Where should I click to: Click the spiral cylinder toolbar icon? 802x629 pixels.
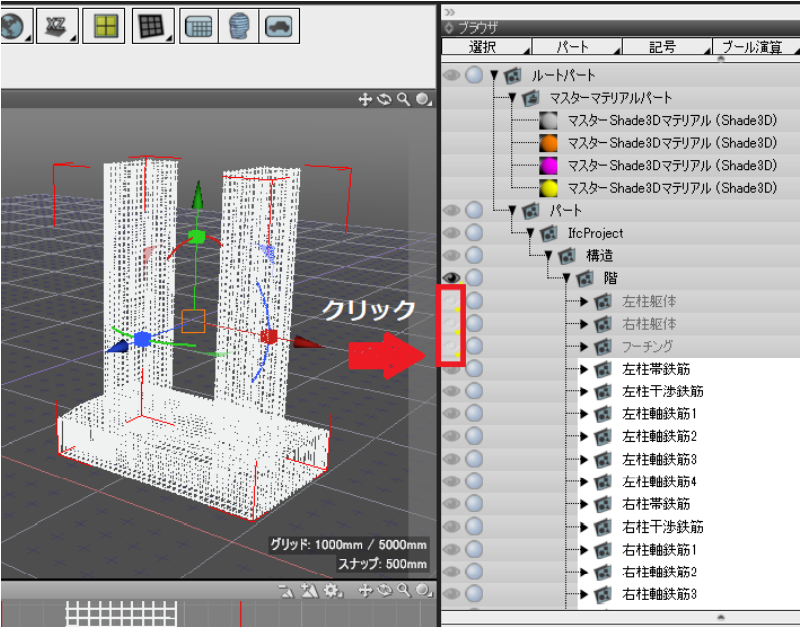click(x=240, y=25)
